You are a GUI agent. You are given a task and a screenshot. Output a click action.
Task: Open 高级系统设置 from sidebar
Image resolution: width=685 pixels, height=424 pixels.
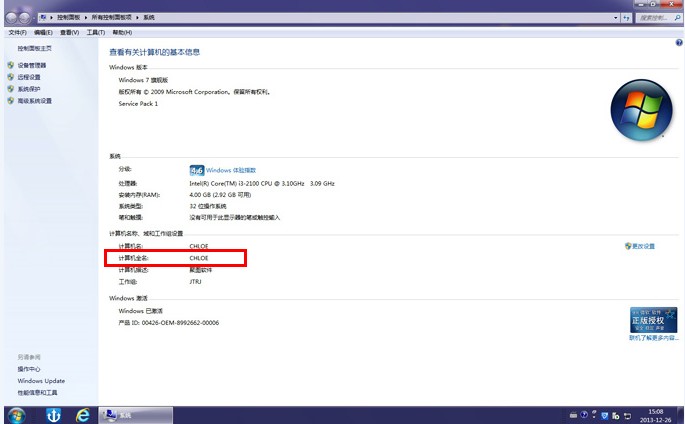coord(35,100)
